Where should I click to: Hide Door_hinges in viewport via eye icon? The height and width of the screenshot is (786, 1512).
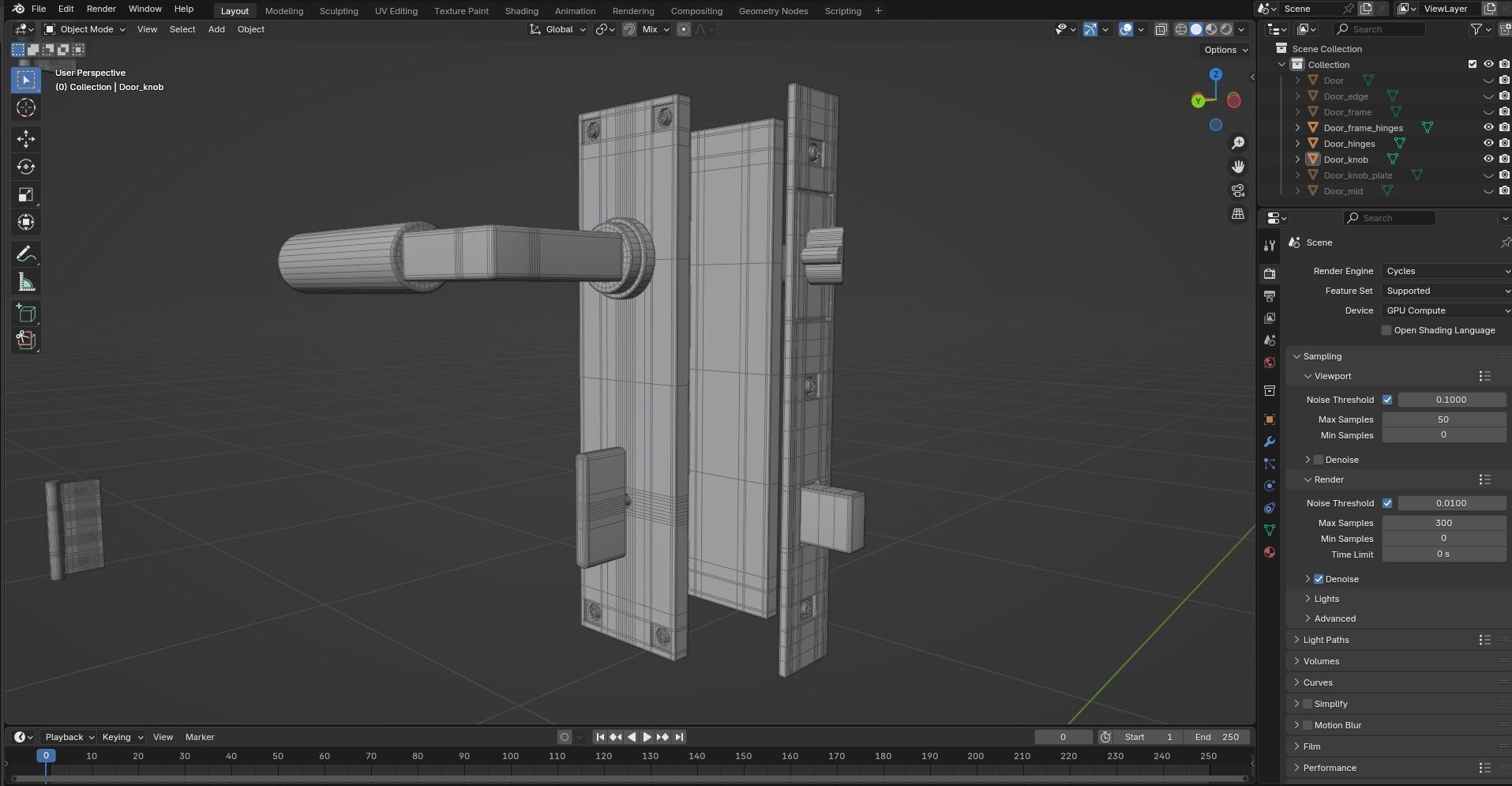[1488, 143]
